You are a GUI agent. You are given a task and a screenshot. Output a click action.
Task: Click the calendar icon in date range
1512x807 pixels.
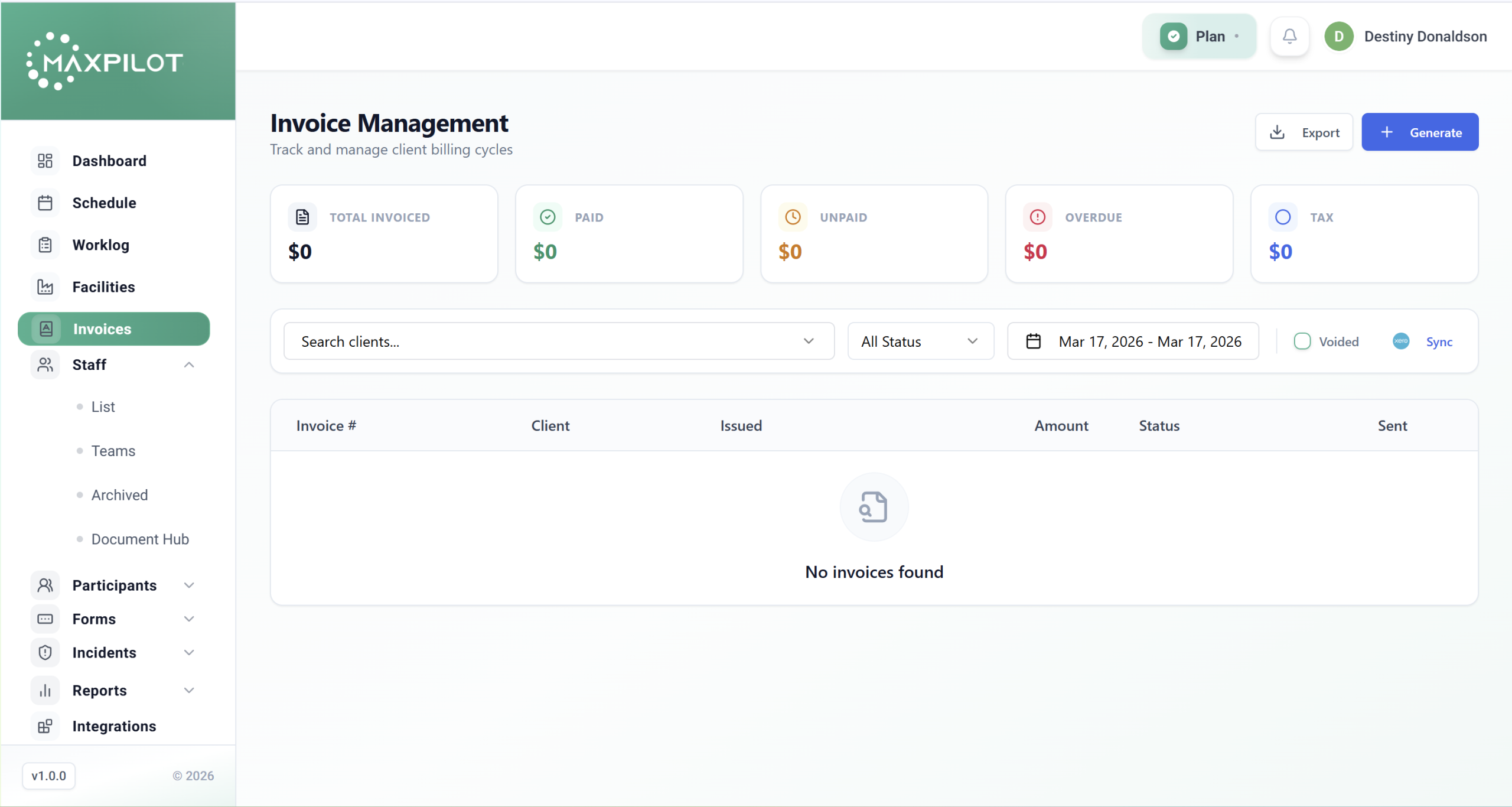coord(1033,341)
